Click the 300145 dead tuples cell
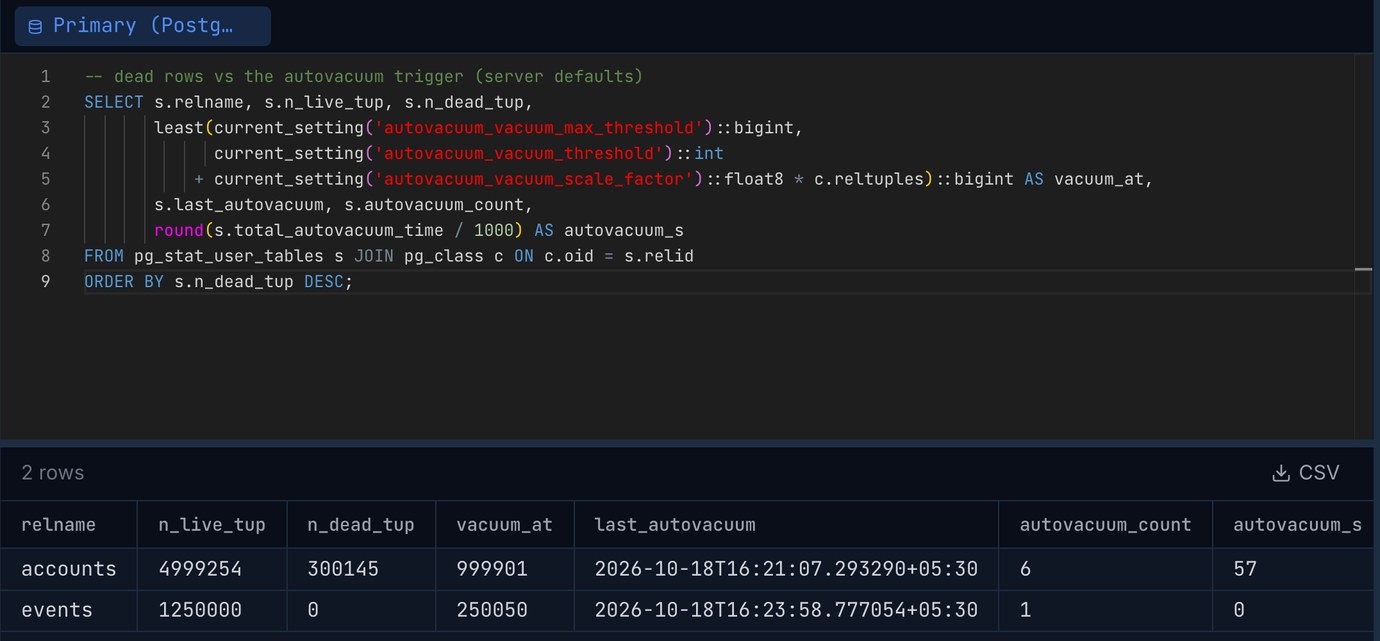The image size is (1380, 641). pyautogui.click(x=361, y=569)
